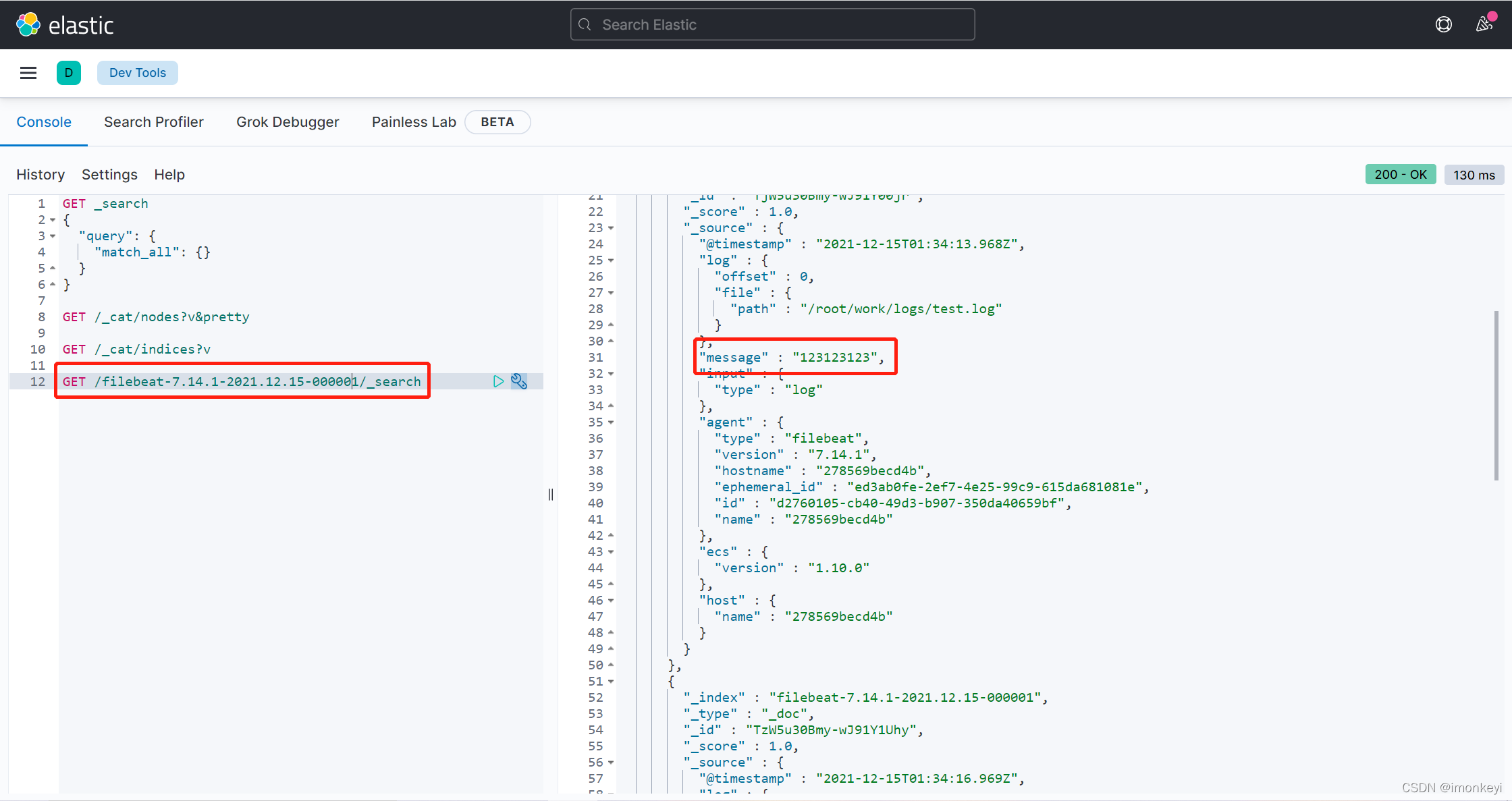
Task: Click the output pane vertical scrollbar
Action: (x=1496, y=395)
